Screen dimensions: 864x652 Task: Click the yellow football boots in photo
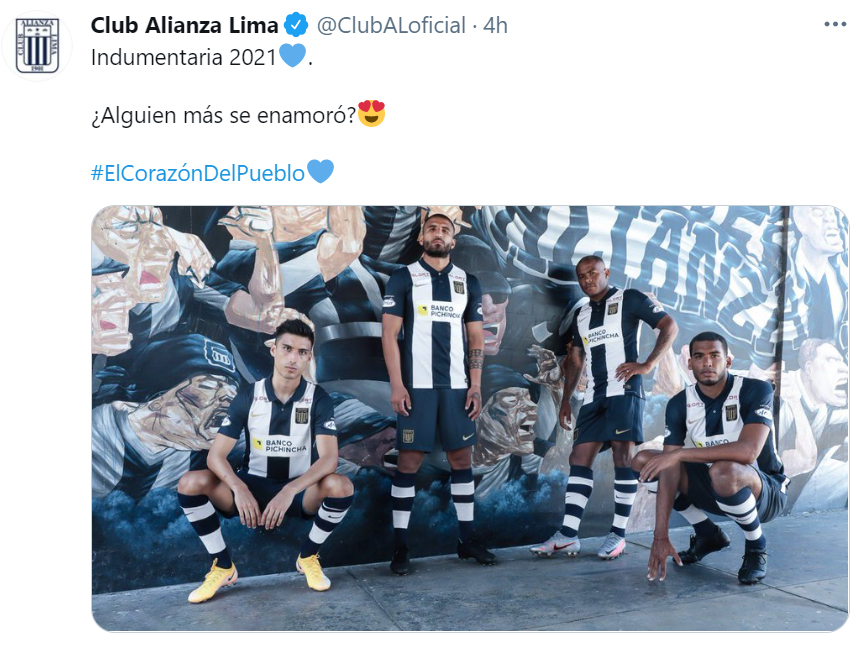(x=259, y=578)
